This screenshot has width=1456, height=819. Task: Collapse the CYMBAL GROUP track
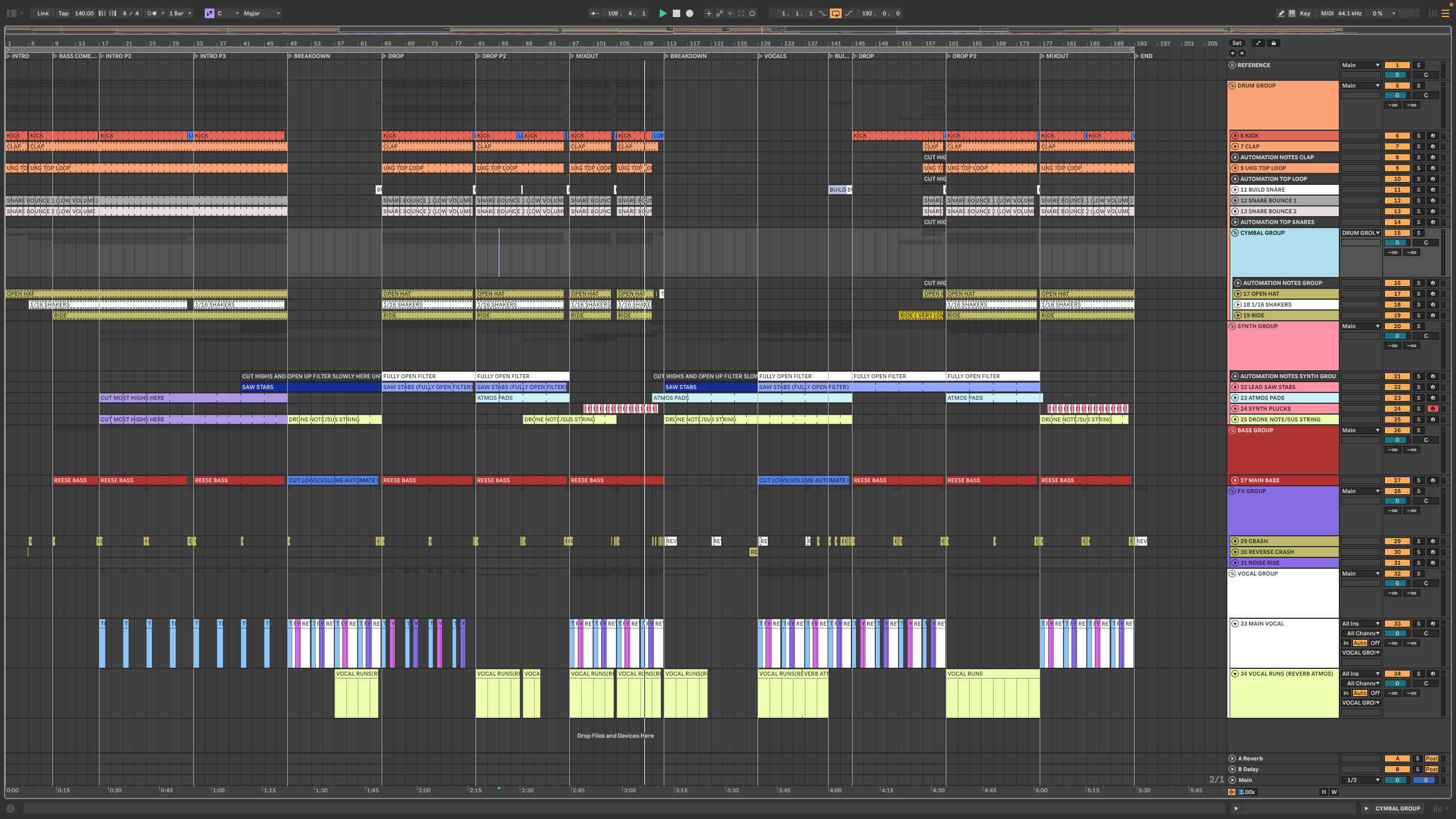coord(1235,233)
